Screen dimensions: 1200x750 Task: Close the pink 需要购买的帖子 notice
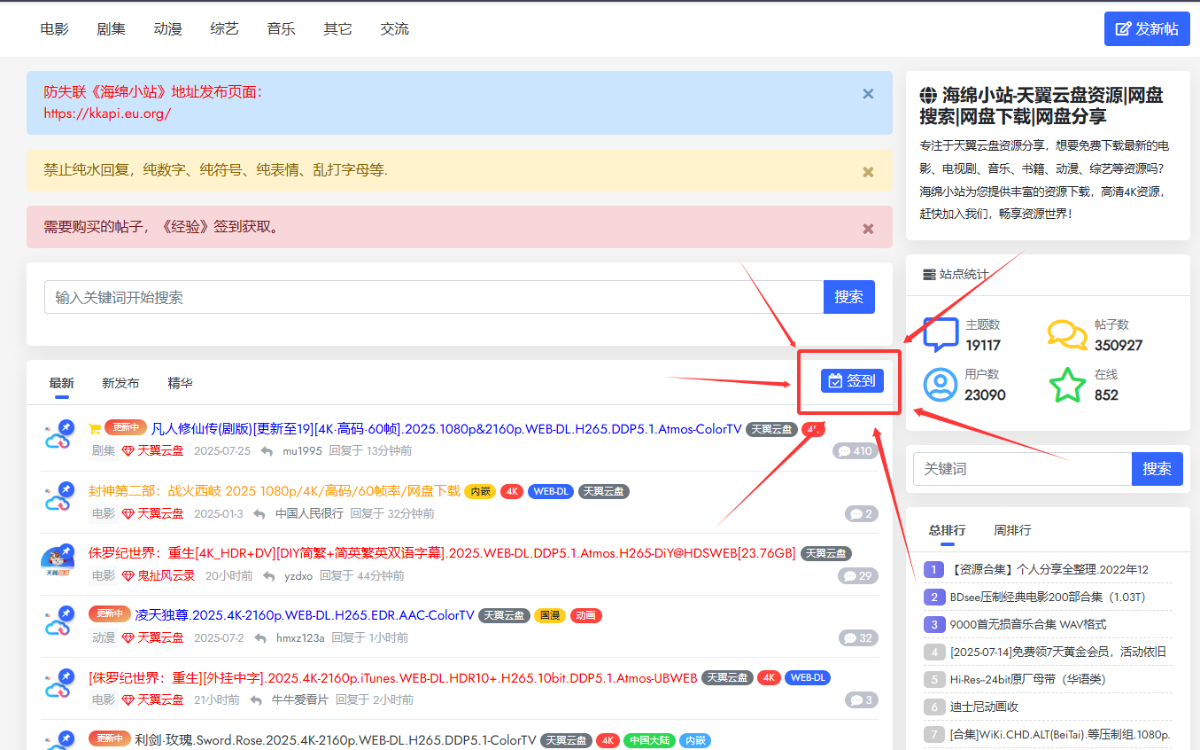click(x=867, y=229)
